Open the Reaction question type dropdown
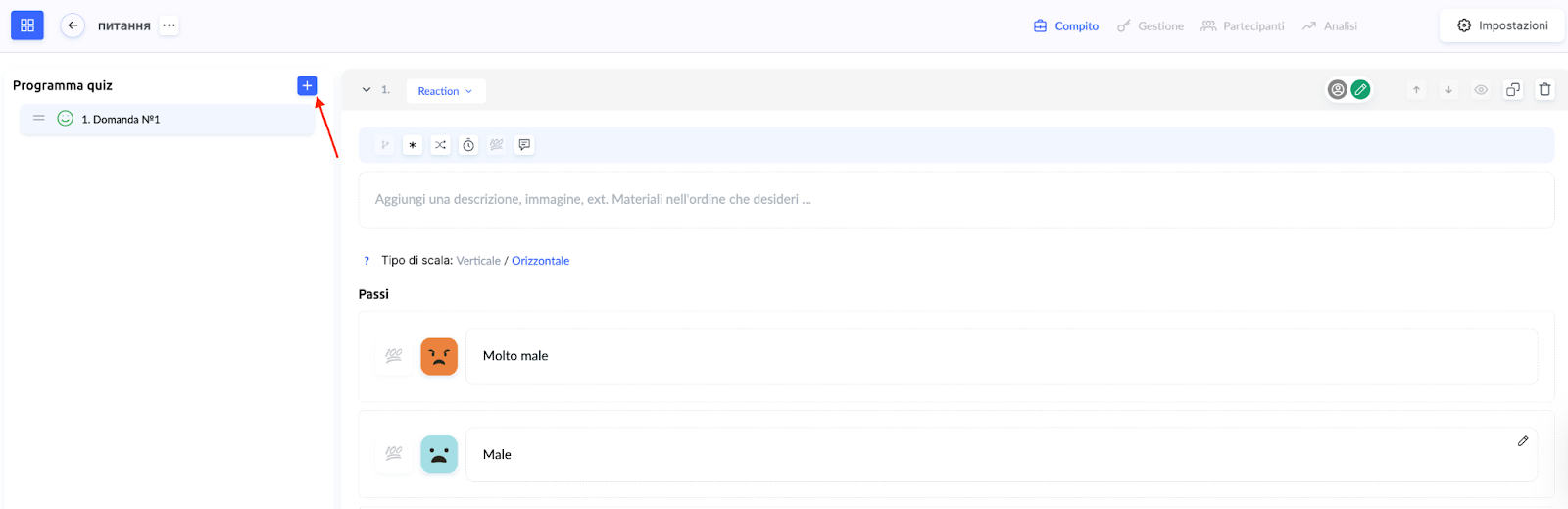 pyautogui.click(x=445, y=91)
